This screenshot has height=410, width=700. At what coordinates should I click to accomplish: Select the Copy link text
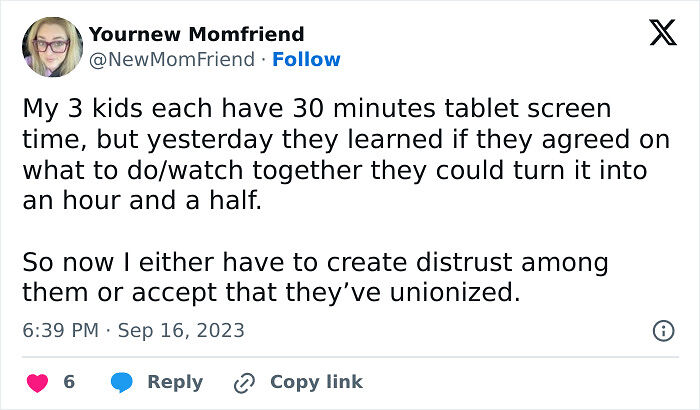tap(316, 382)
